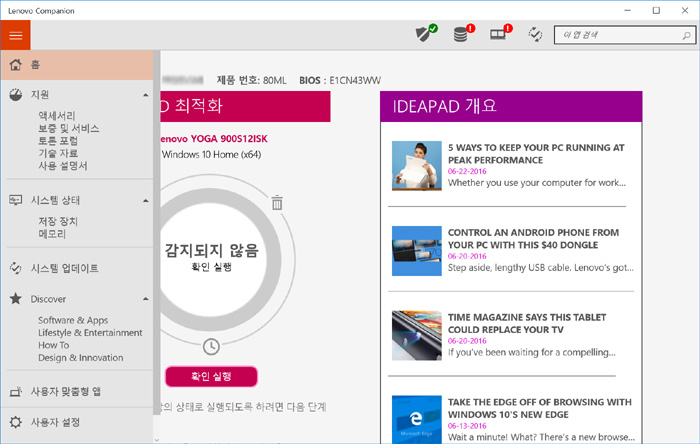This screenshot has width=700, height=444.
Task: Open article 5 Ways to Keep Your PC Running
Action: coord(536,154)
